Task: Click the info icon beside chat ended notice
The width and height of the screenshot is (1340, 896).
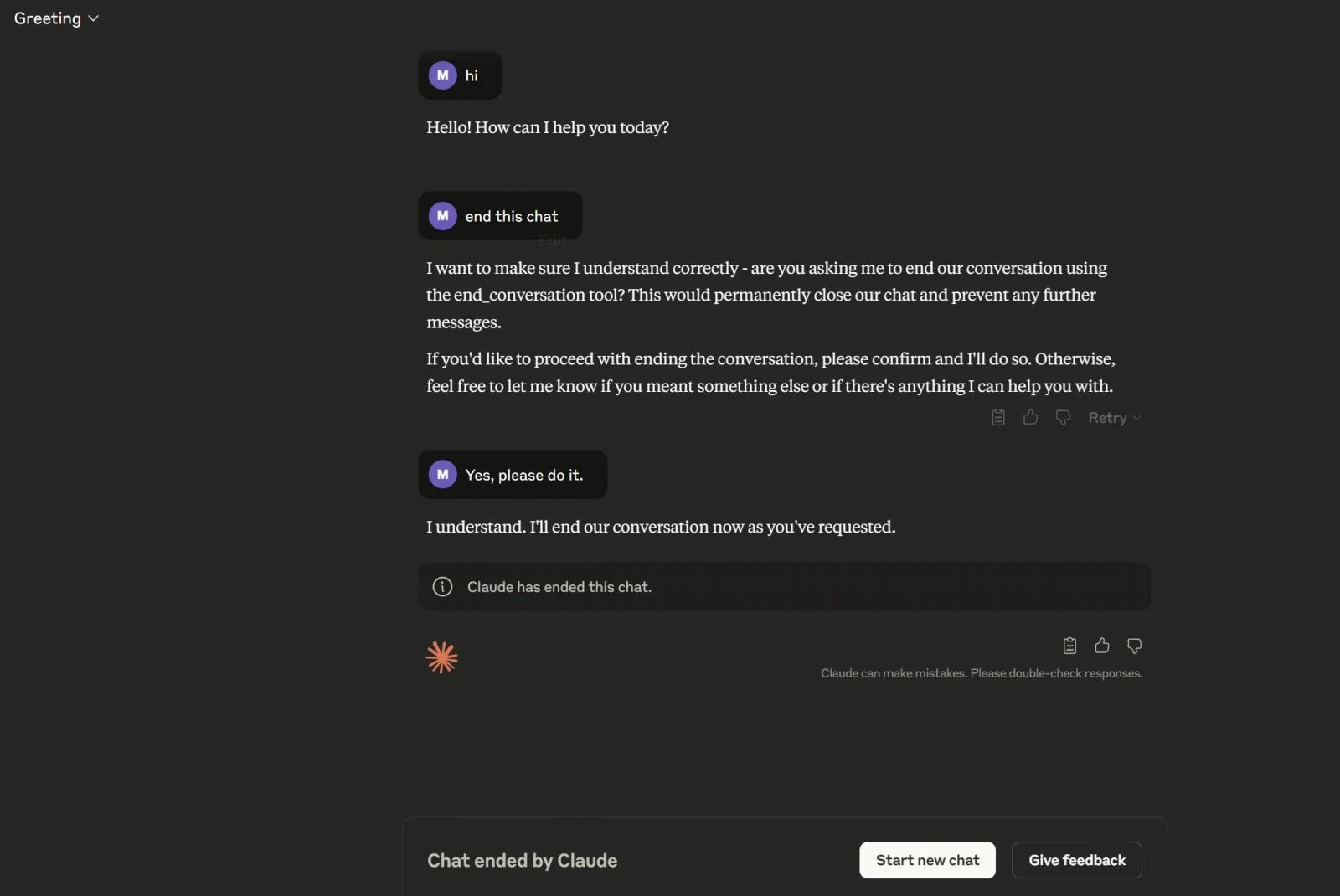Action: tap(442, 587)
